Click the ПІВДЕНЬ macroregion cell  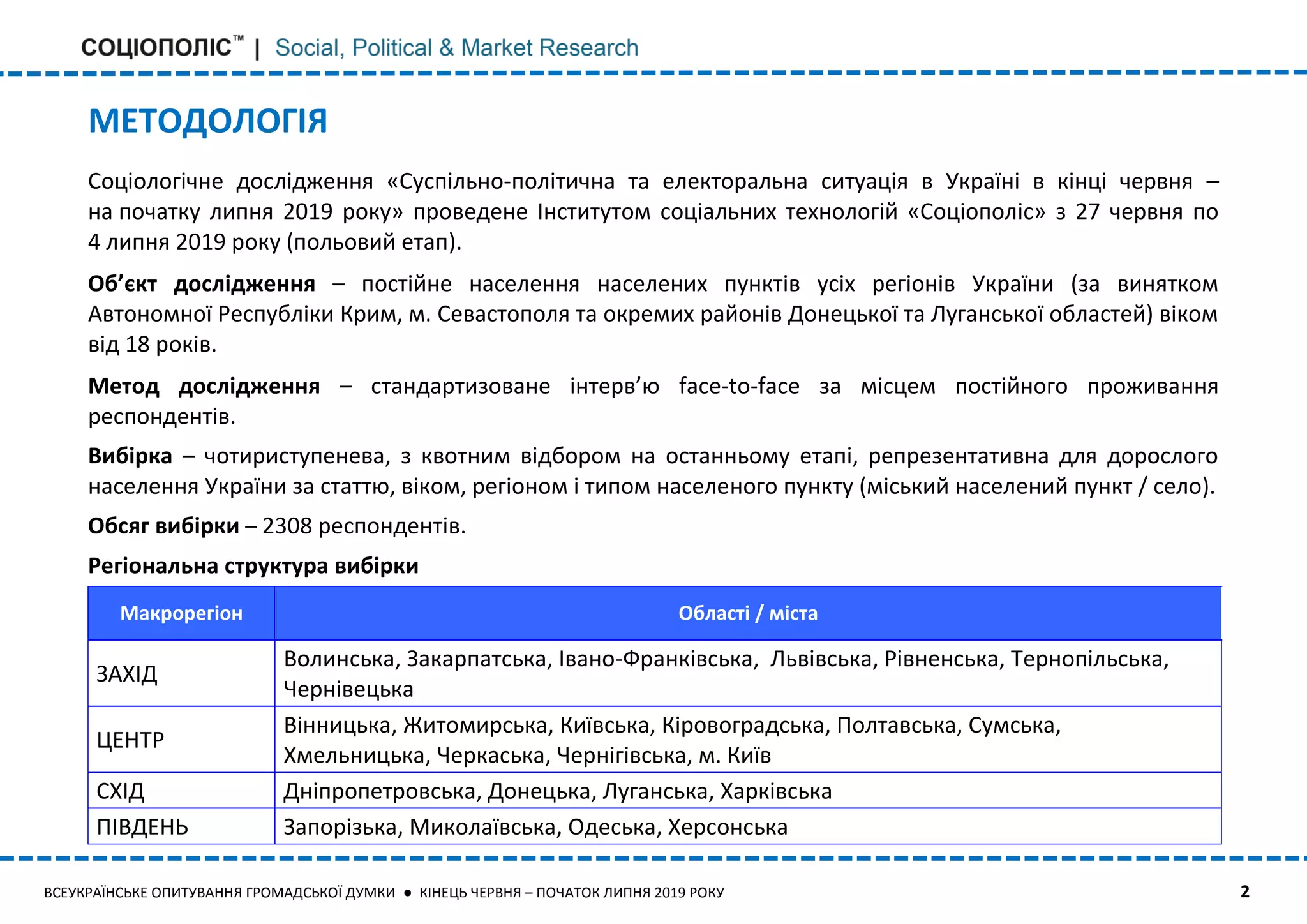tap(142, 827)
